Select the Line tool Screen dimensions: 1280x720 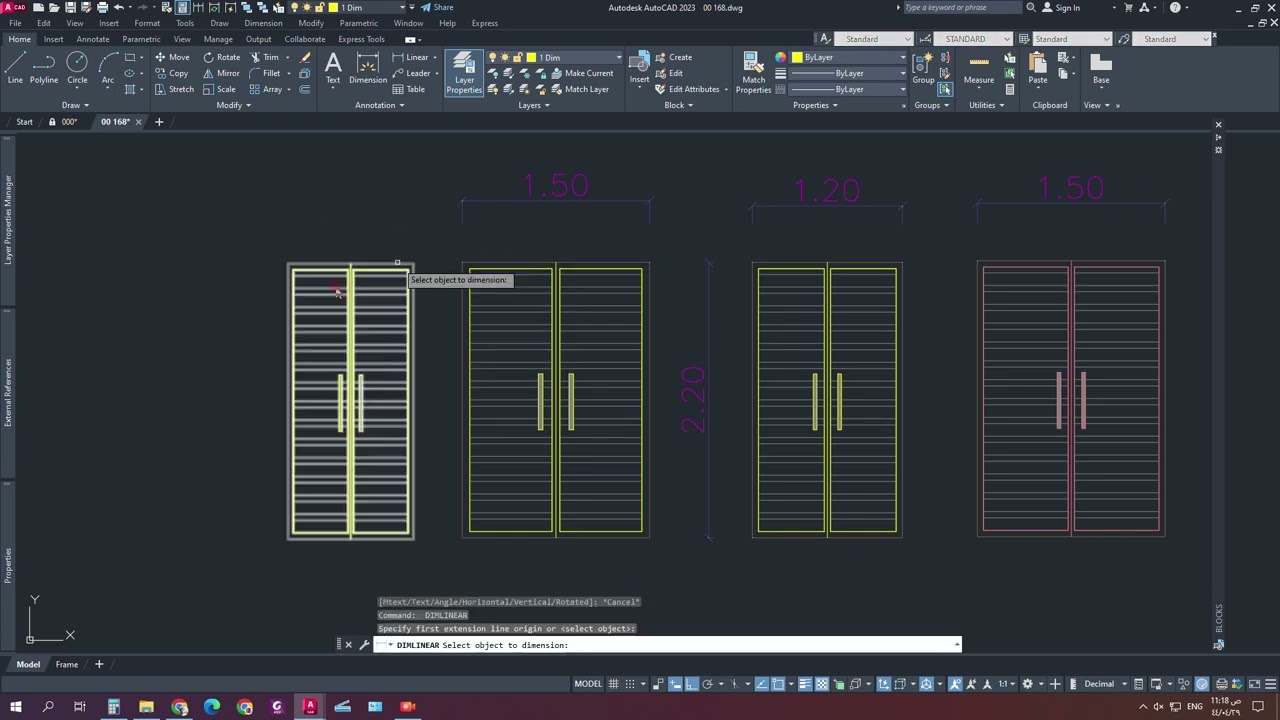coord(15,68)
